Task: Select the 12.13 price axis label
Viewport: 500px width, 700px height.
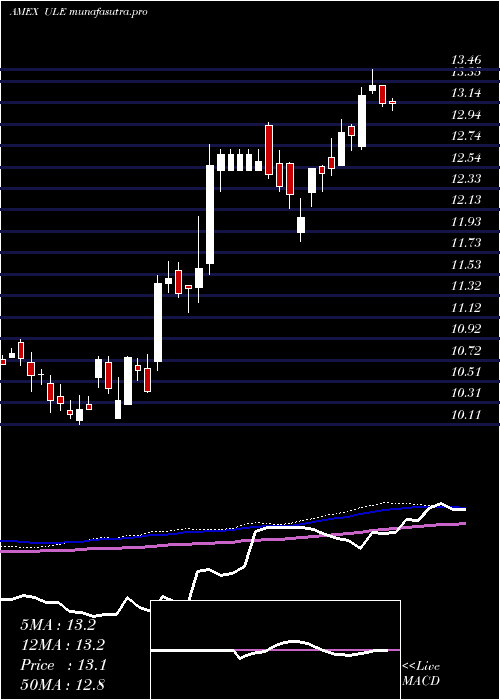Action: tap(466, 200)
